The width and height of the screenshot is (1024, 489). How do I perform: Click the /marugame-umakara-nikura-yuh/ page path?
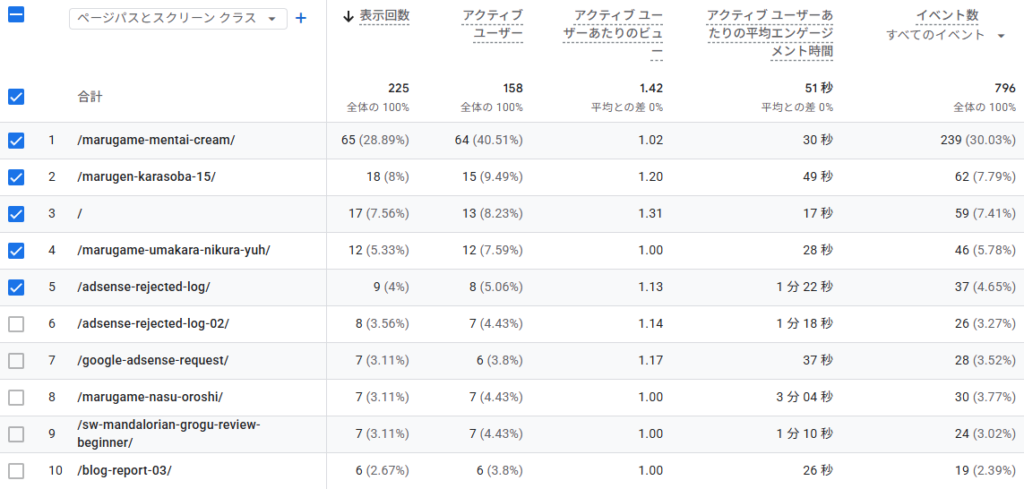click(x=173, y=250)
